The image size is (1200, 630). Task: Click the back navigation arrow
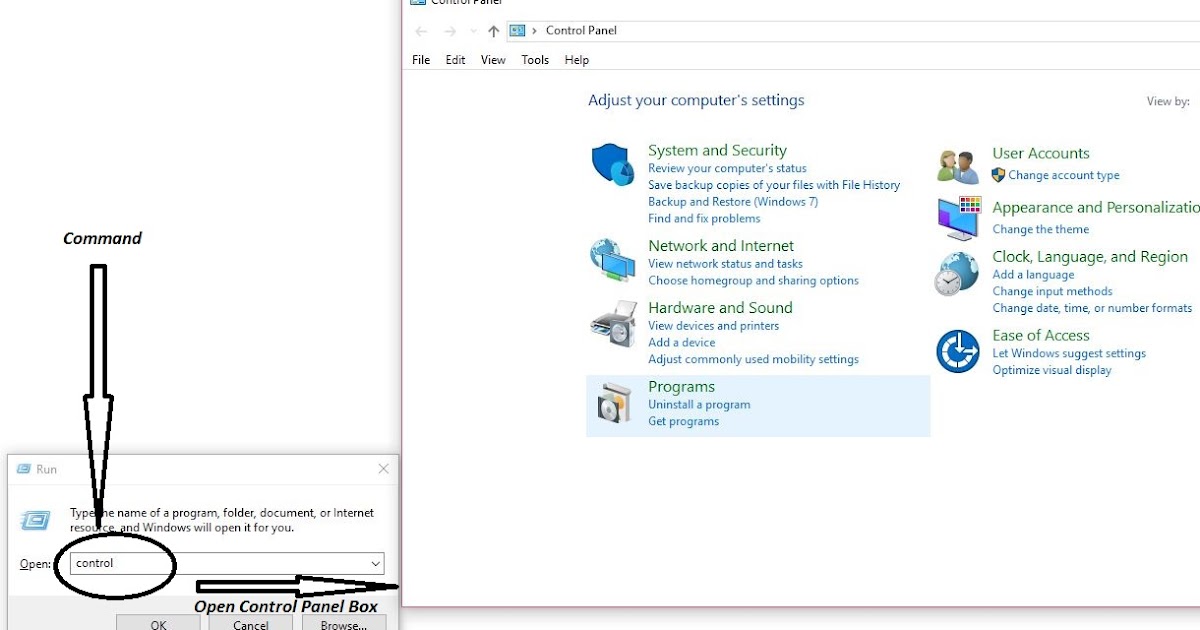point(420,31)
